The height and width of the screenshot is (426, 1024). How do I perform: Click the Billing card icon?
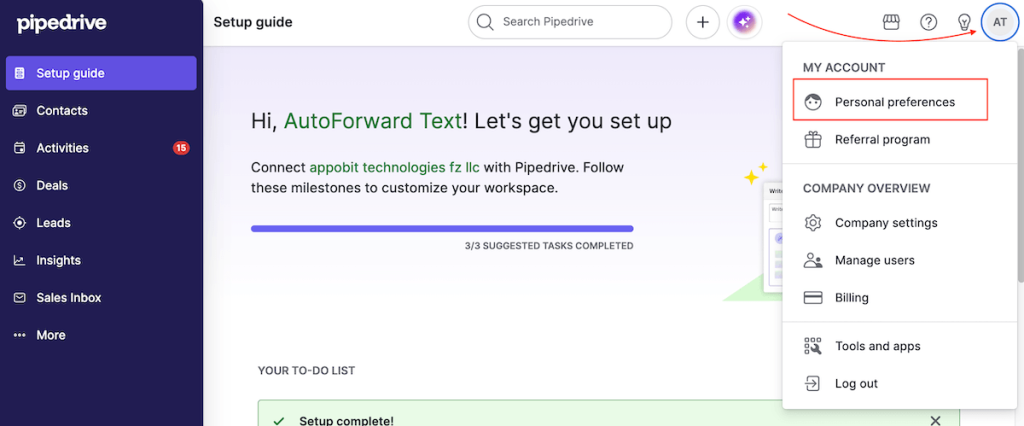[812, 298]
